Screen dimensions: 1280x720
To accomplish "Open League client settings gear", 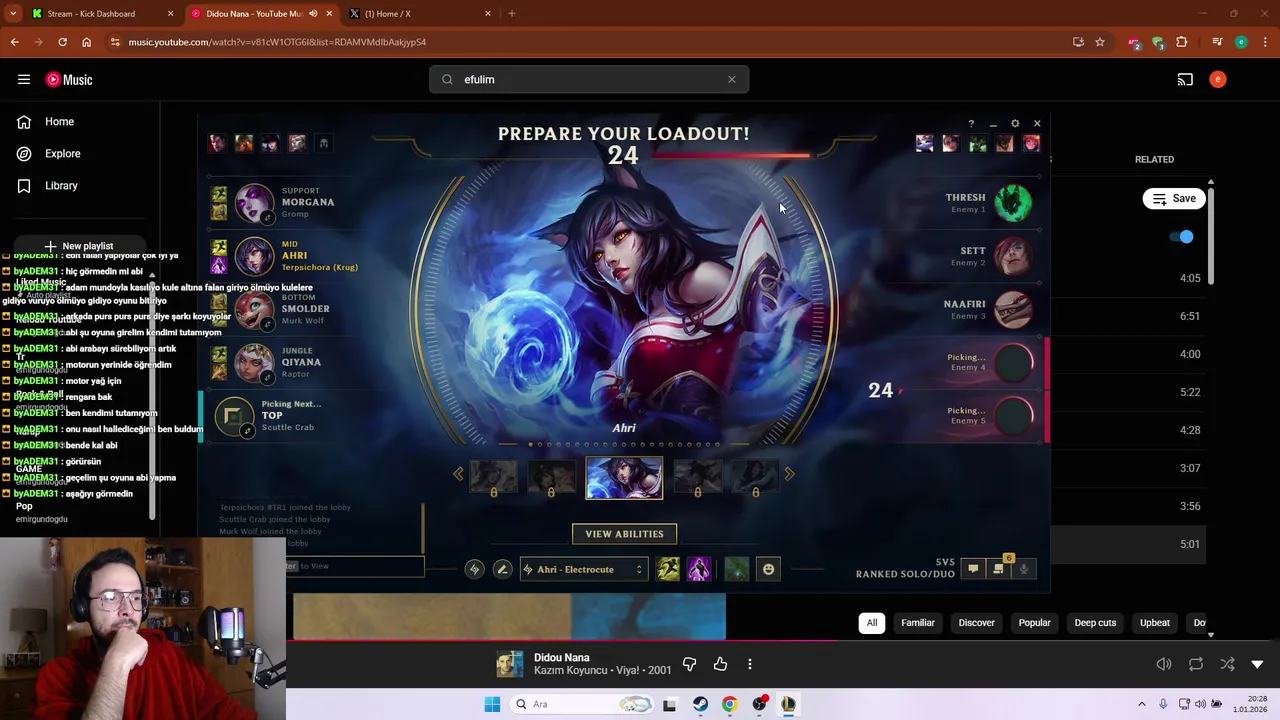I will 1015,124.
